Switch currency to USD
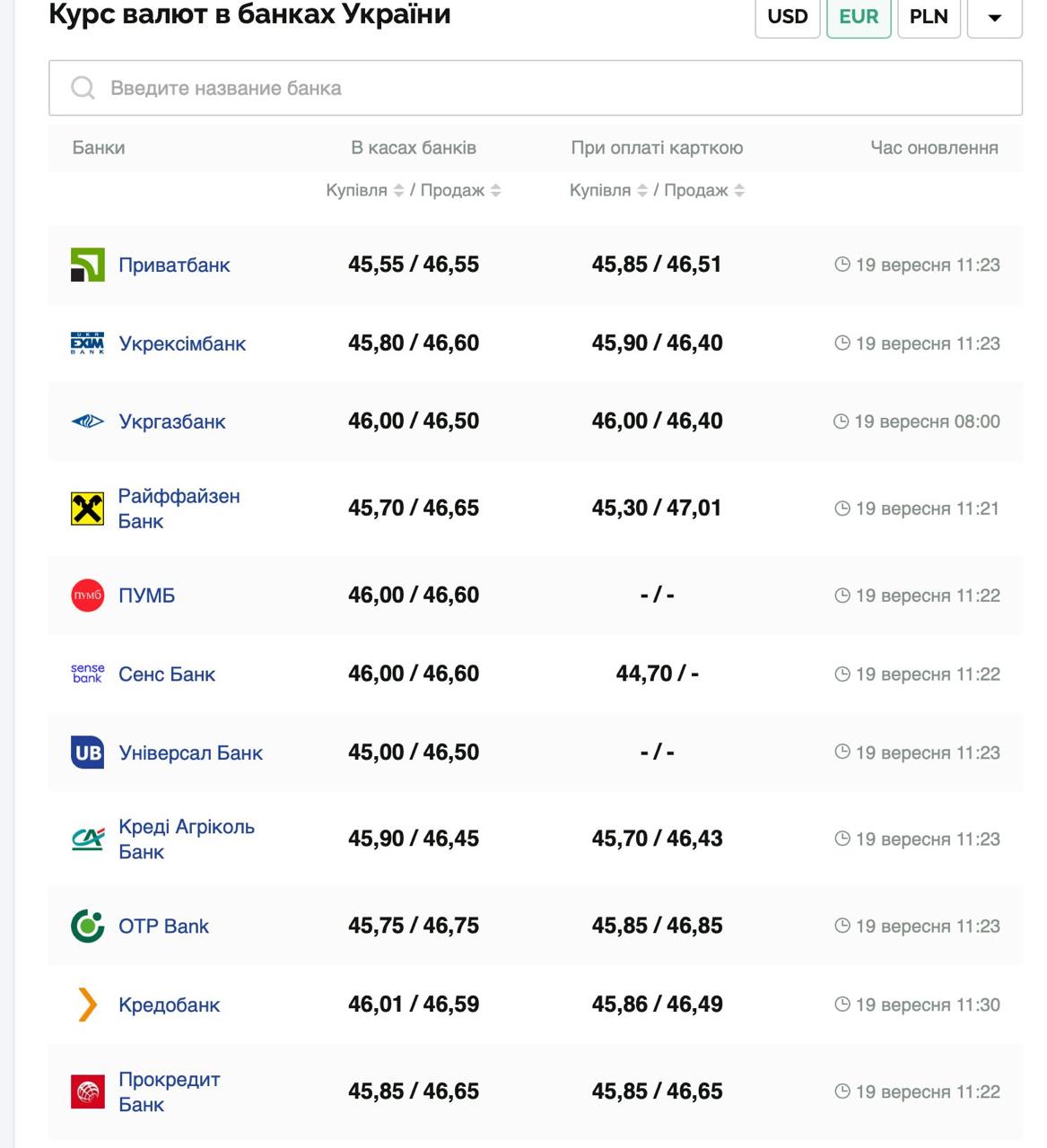 [x=788, y=17]
